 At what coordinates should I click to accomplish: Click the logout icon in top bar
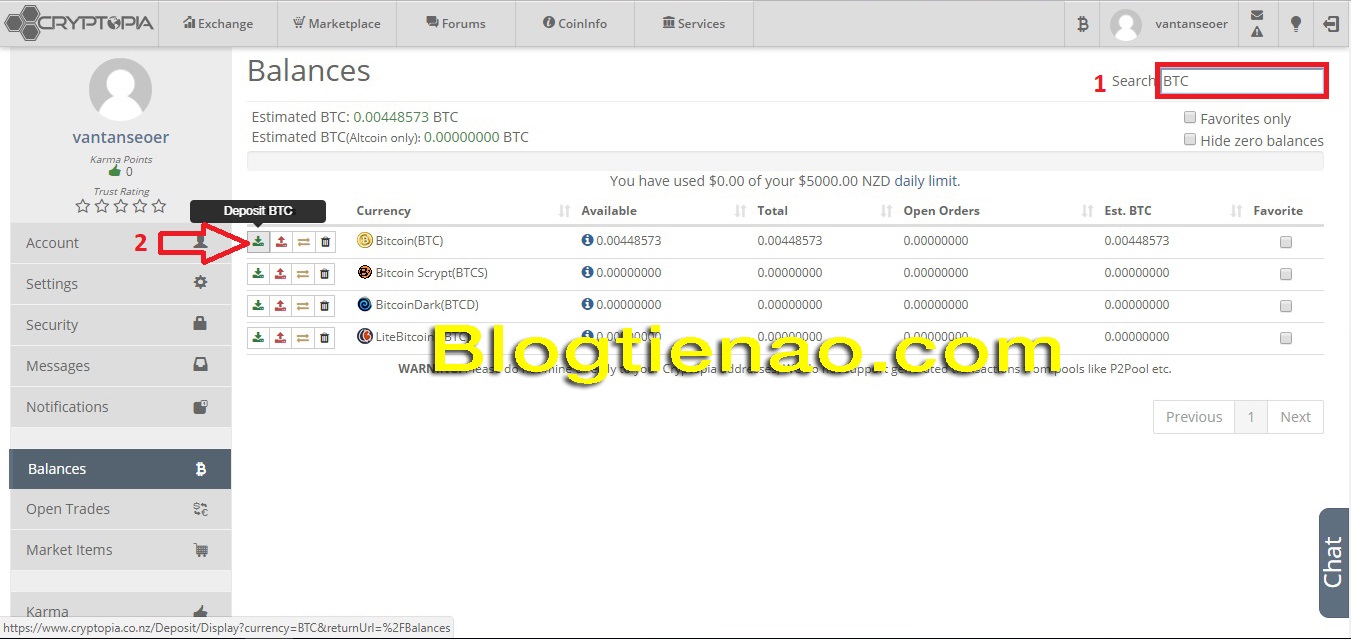coord(1331,24)
